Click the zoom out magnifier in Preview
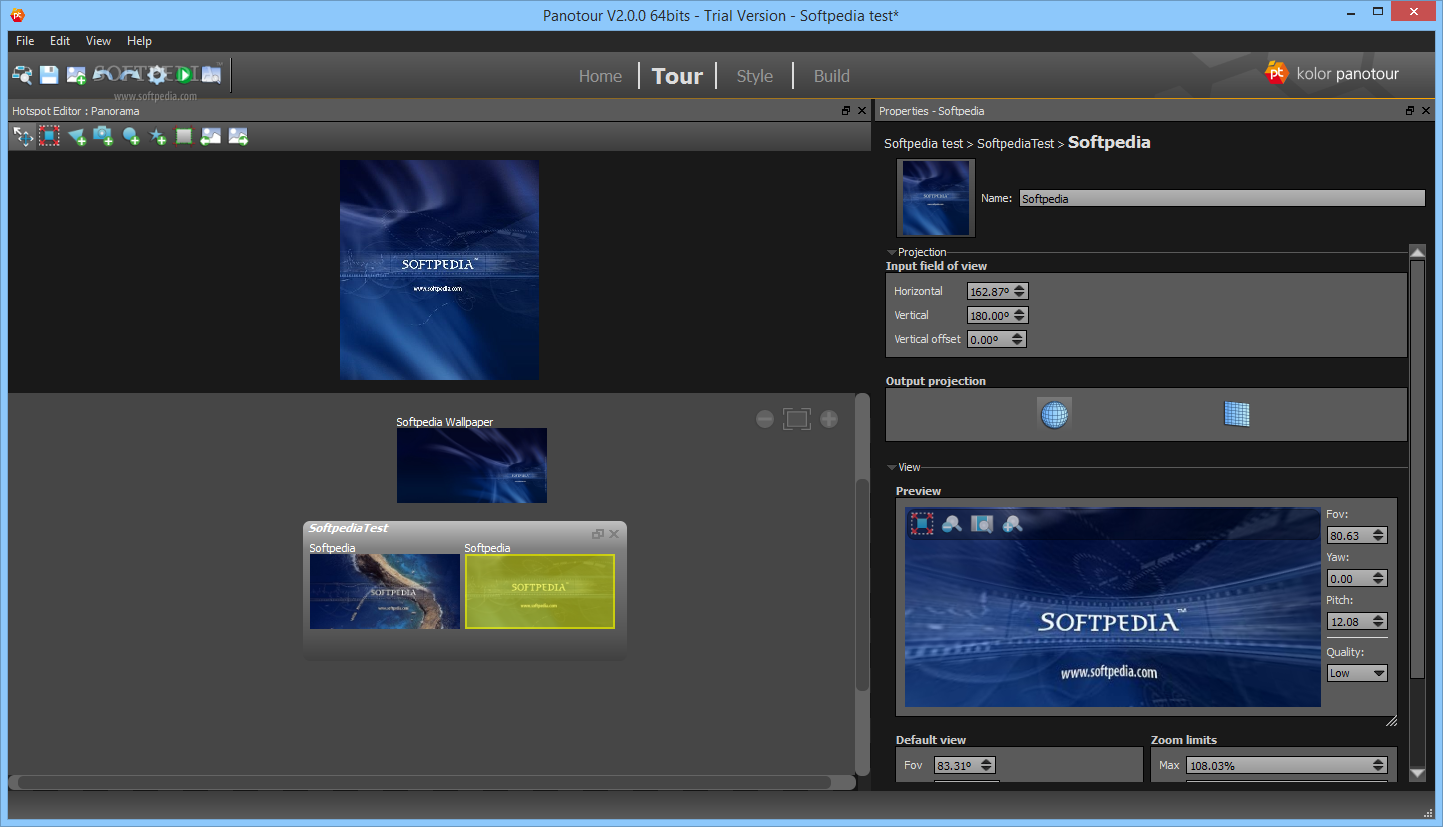Image resolution: width=1443 pixels, height=827 pixels. [x=952, y=523]
